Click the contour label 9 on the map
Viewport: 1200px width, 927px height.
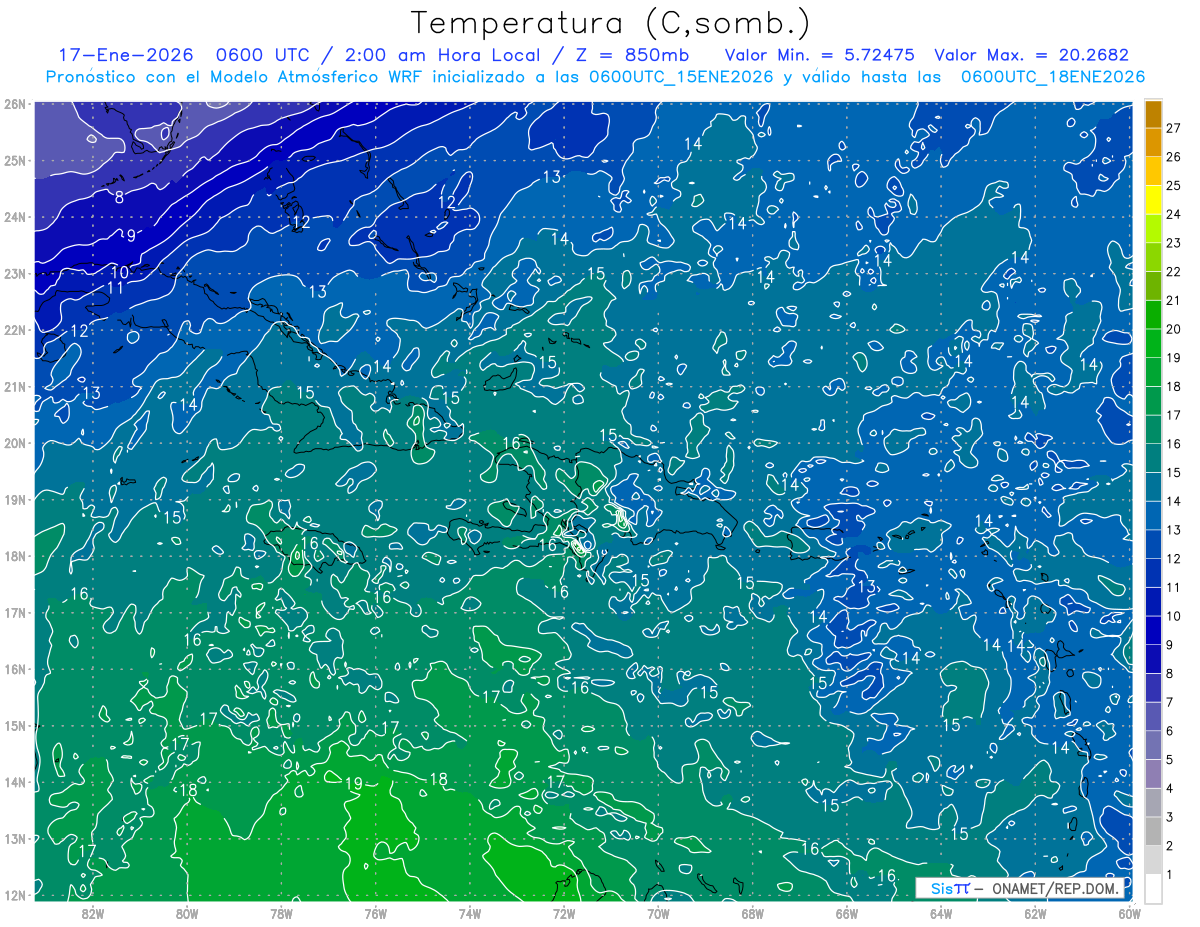(130, 236)
